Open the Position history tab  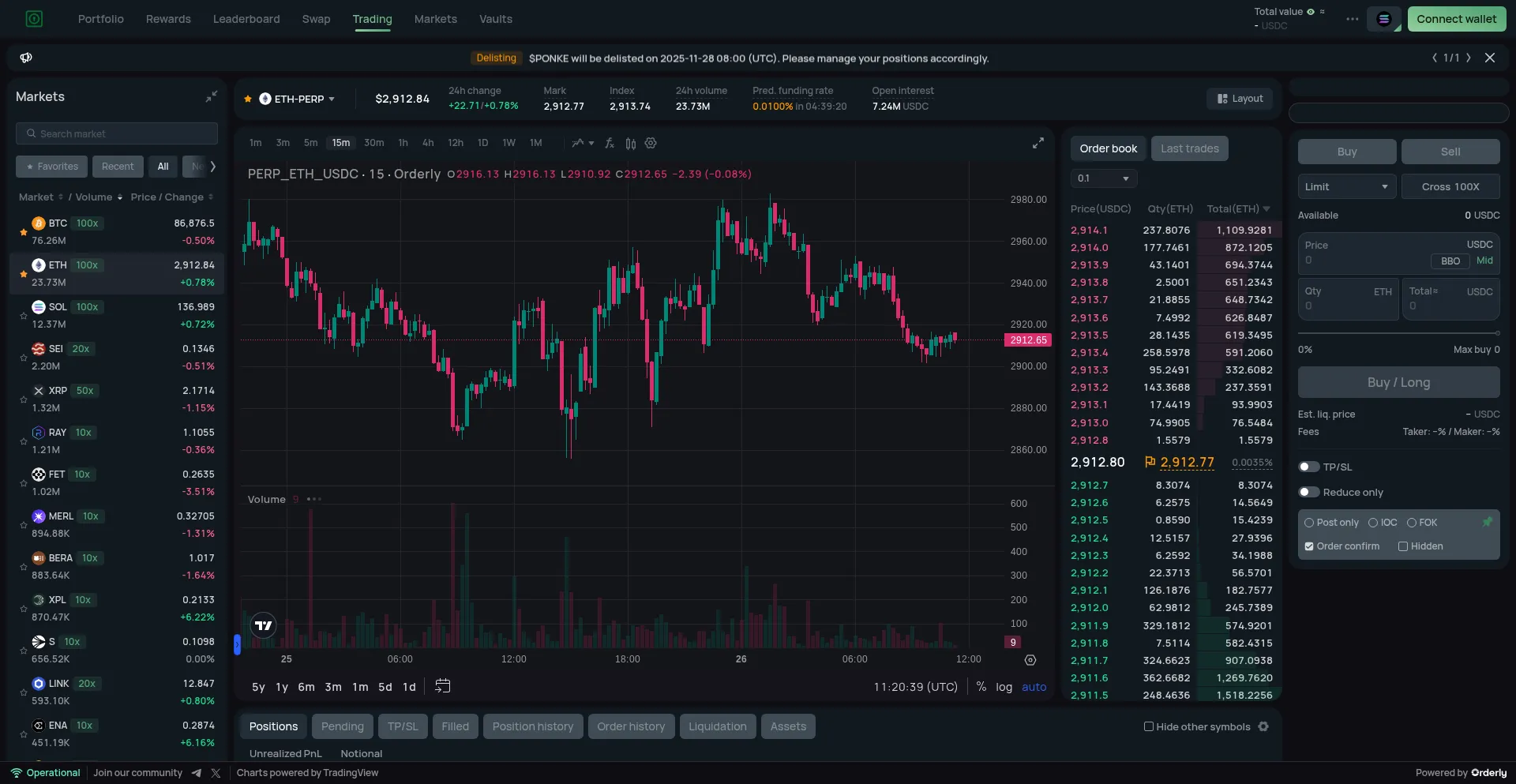point(532,726)
